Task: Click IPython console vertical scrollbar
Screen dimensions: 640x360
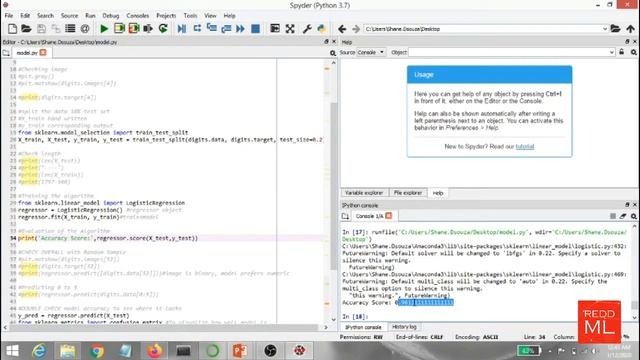Action: [634, 305]
